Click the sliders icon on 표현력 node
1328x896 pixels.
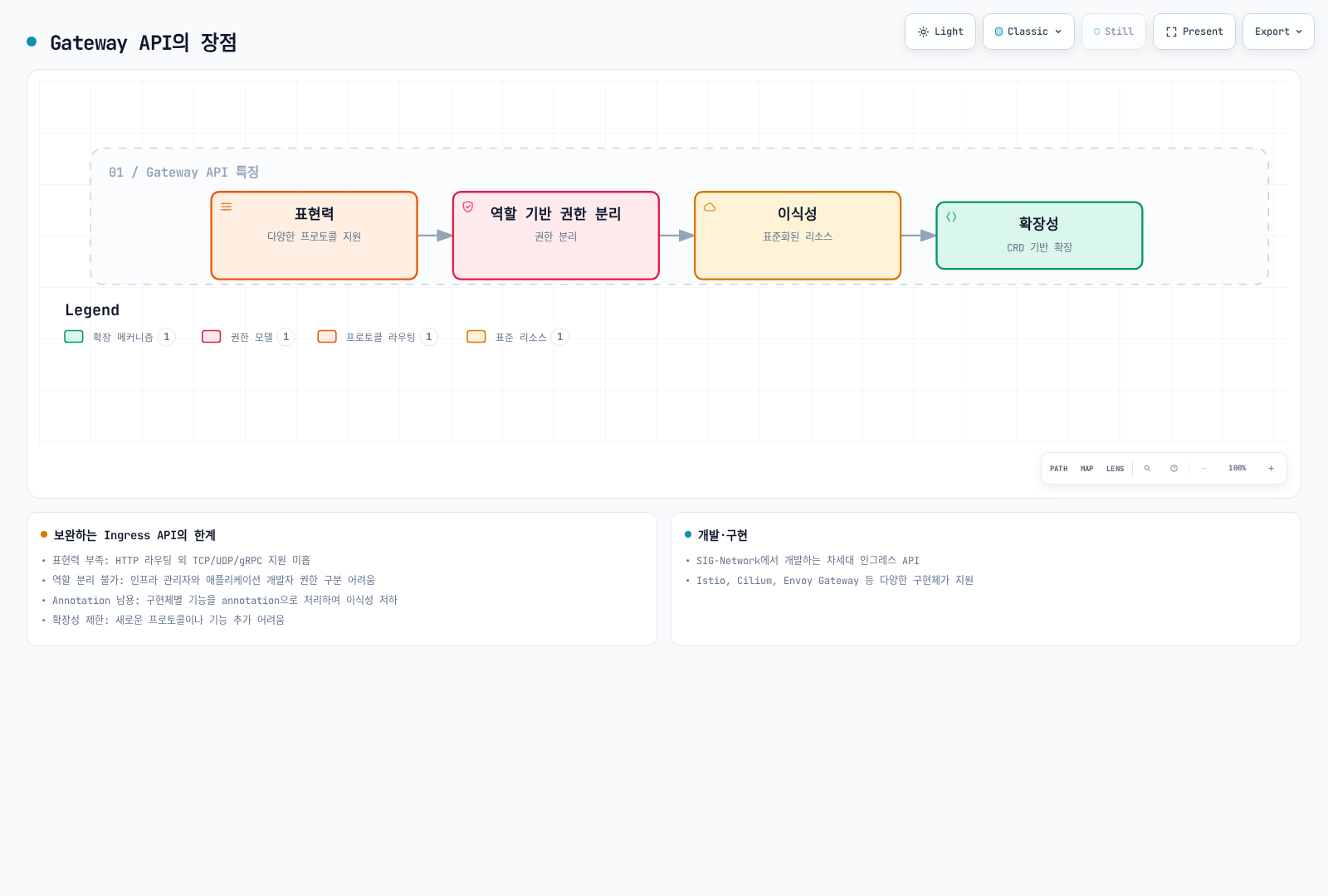tap(226, 207)
